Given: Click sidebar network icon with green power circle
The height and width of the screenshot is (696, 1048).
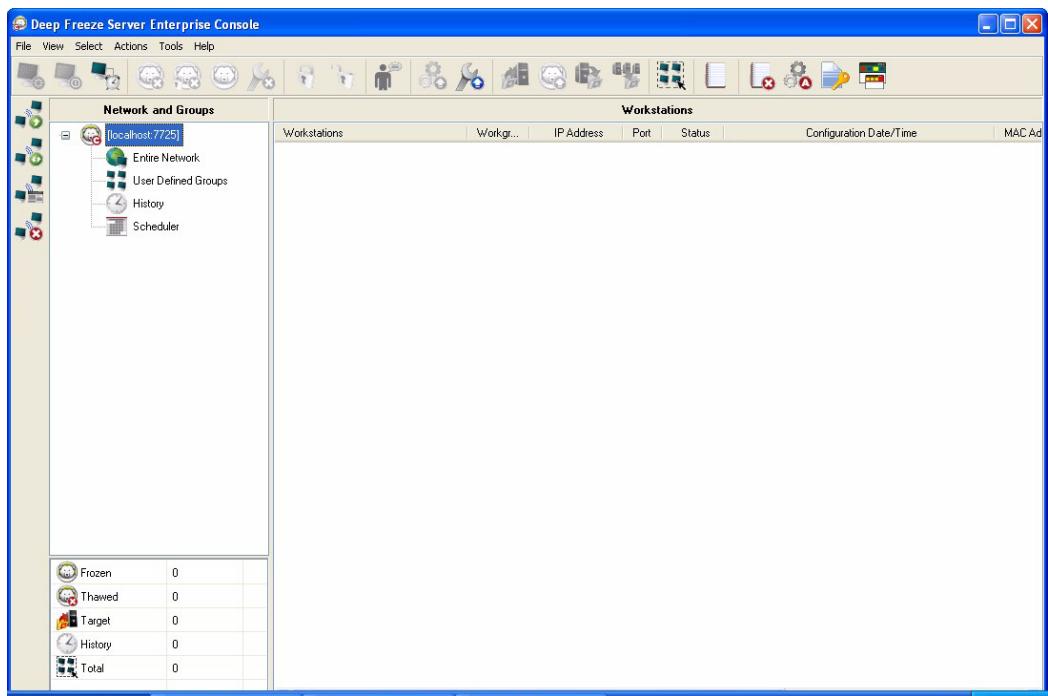Looking at the screenshot, I should pos(29,152).
